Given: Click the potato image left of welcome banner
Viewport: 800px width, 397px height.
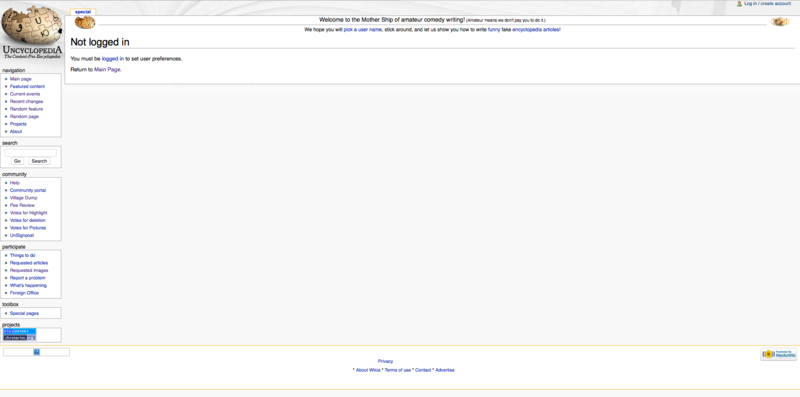Looking at the screenshot, I should (85, 22).
